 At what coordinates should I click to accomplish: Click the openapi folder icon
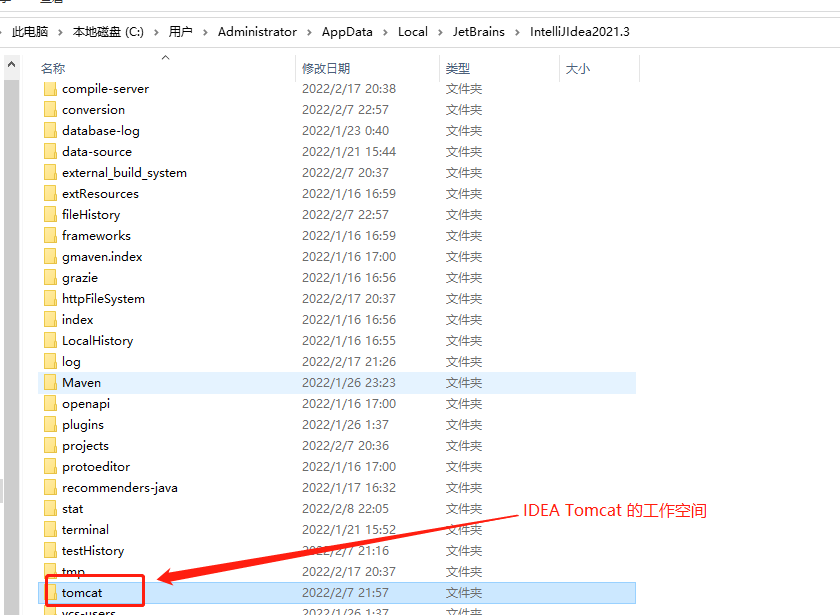tap(50, 403)
